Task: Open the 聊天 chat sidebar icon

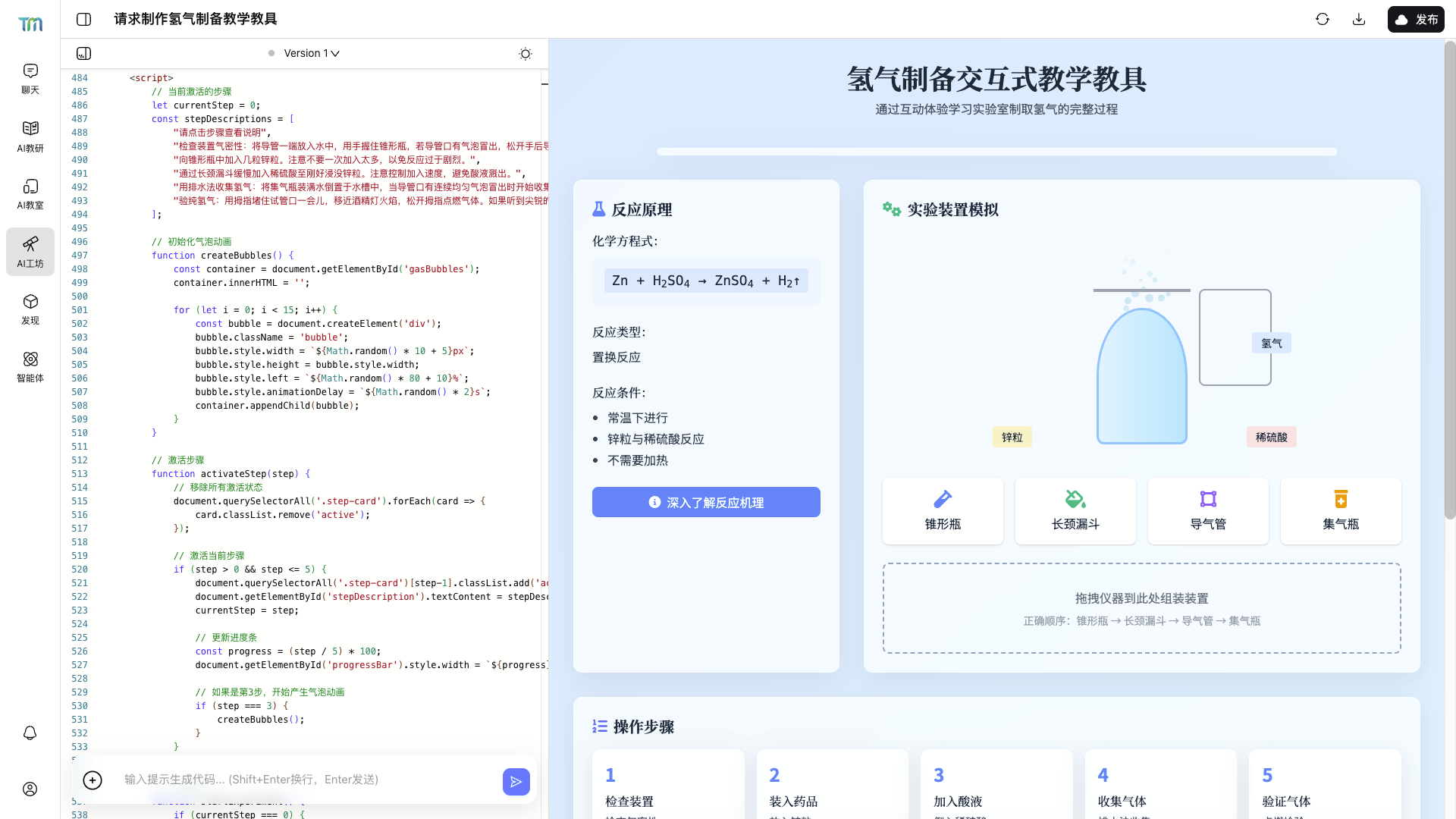Action: (30, 79)
